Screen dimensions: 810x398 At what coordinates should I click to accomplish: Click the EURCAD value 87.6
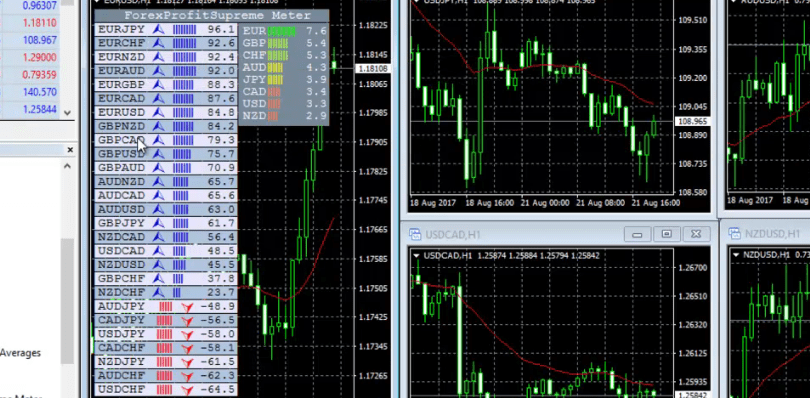tap(221, 99)
